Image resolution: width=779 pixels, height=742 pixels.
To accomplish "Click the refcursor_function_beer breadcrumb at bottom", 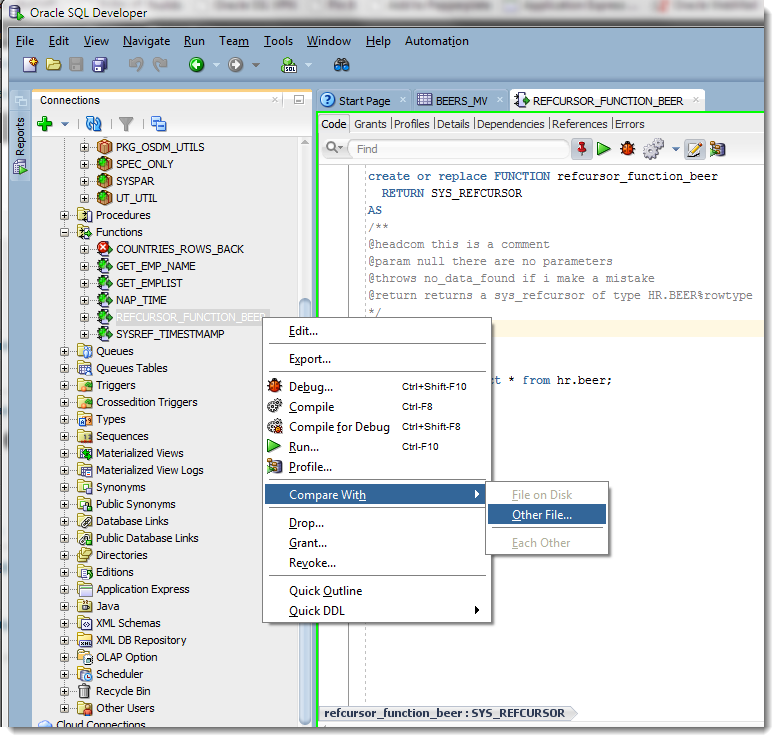I will [445, 714].
